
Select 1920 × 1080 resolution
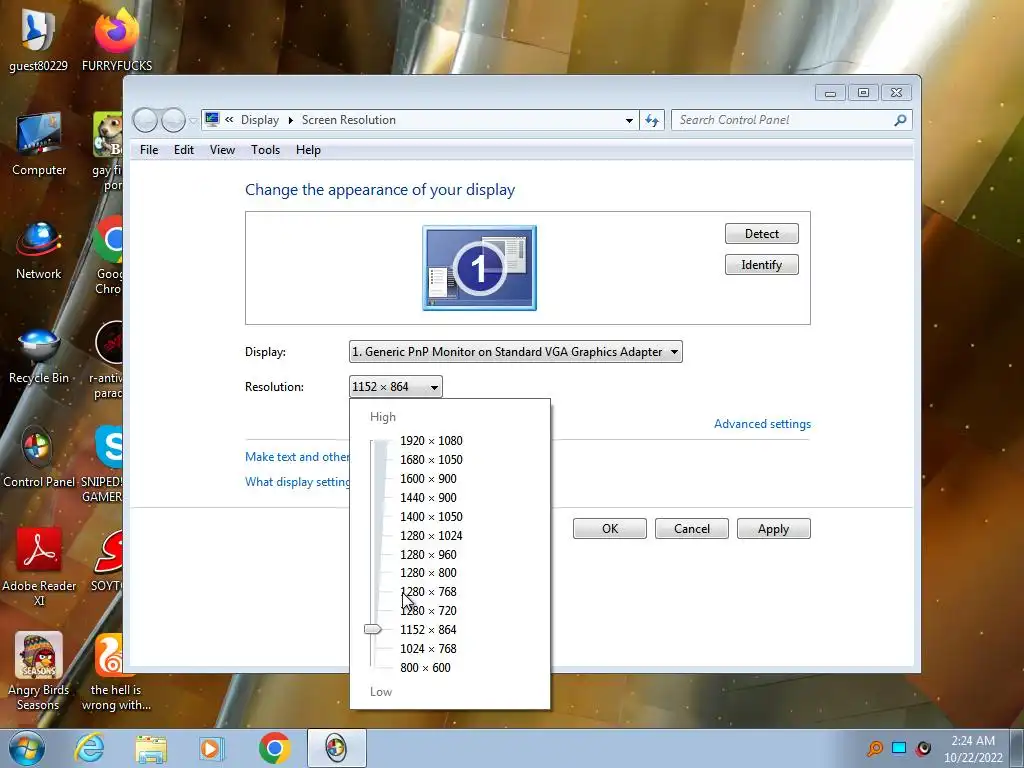coord(431,441)
